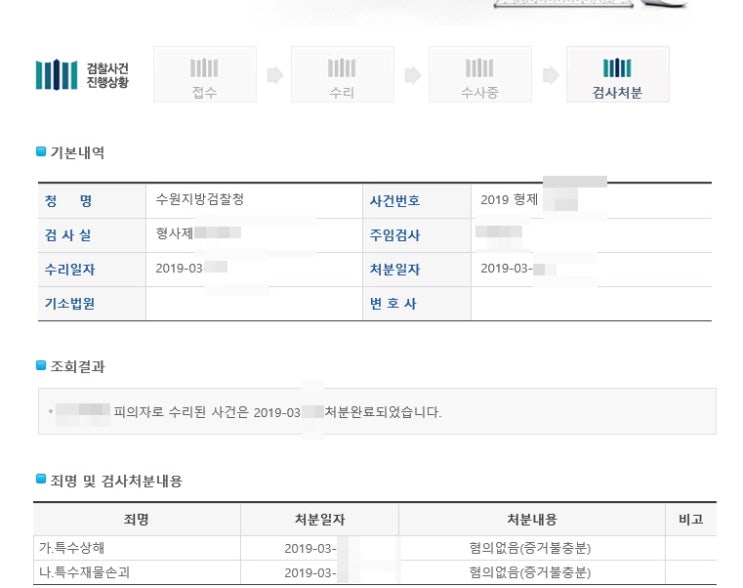Click the 형사제 office value

(174, 233)
